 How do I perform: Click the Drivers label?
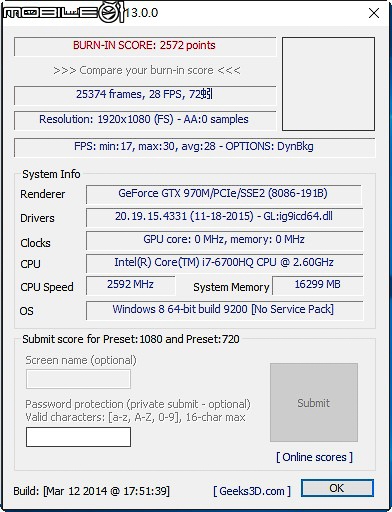pos(37,218)
